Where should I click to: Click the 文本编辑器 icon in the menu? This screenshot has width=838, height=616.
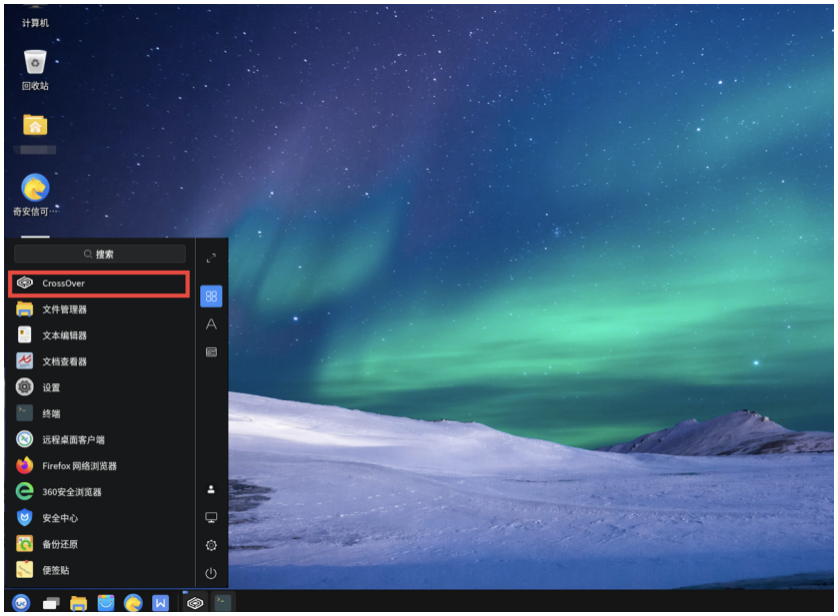coord(25,336)
